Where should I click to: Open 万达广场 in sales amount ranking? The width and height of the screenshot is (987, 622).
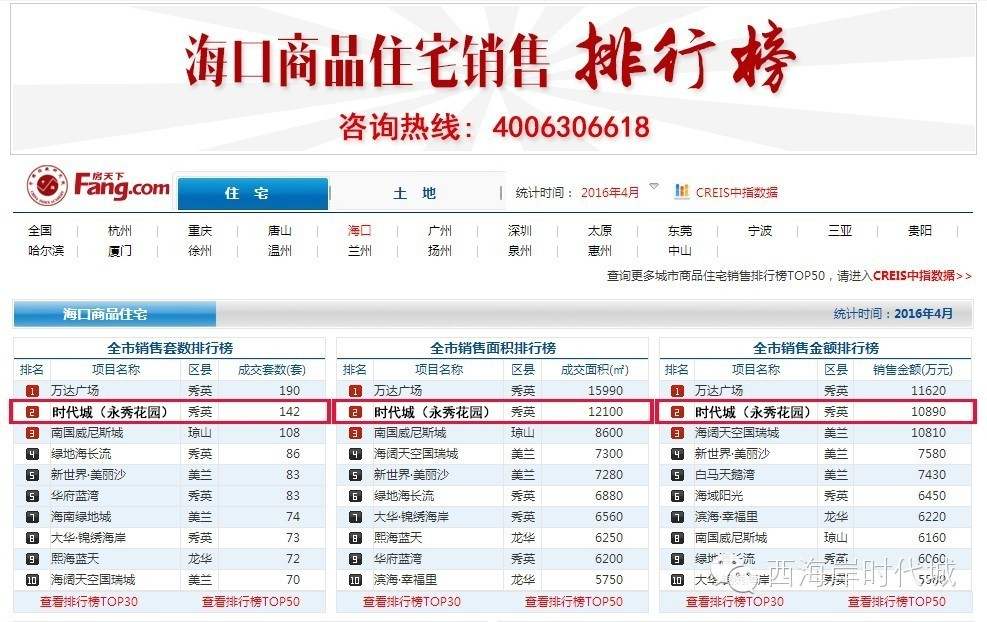(x=718, y=391)
